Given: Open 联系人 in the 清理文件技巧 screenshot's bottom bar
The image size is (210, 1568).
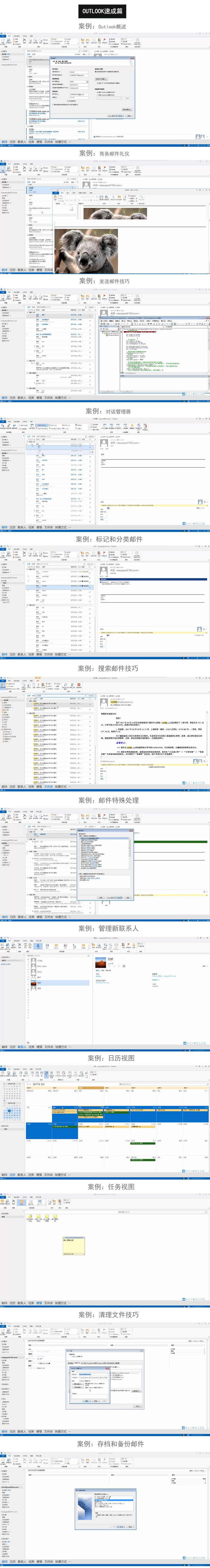Looking at the screenshot, I should click(22, 1431).
